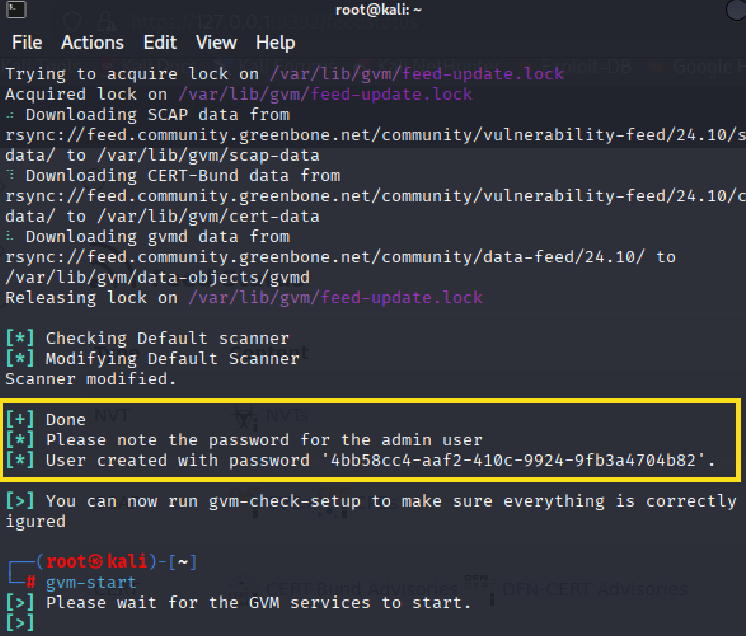Click the round window button at top right

tap(736, 10)
